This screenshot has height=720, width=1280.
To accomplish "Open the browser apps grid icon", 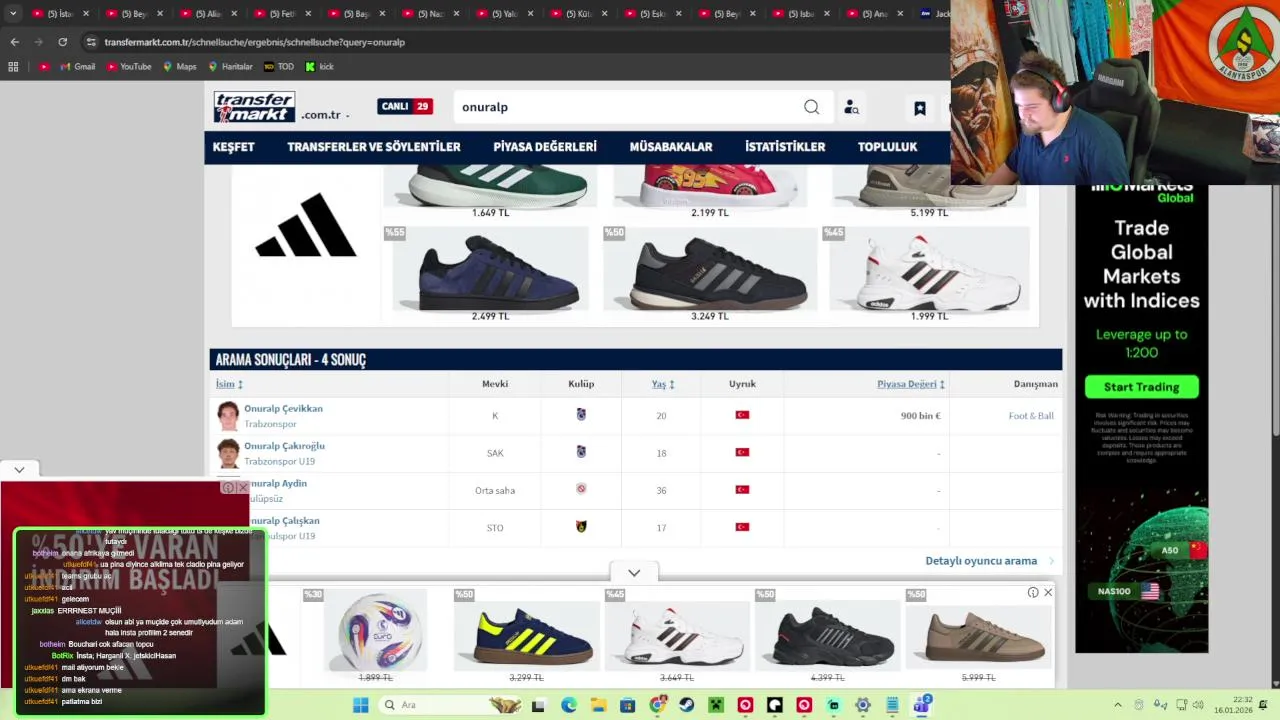I will [x=13, y=67].
